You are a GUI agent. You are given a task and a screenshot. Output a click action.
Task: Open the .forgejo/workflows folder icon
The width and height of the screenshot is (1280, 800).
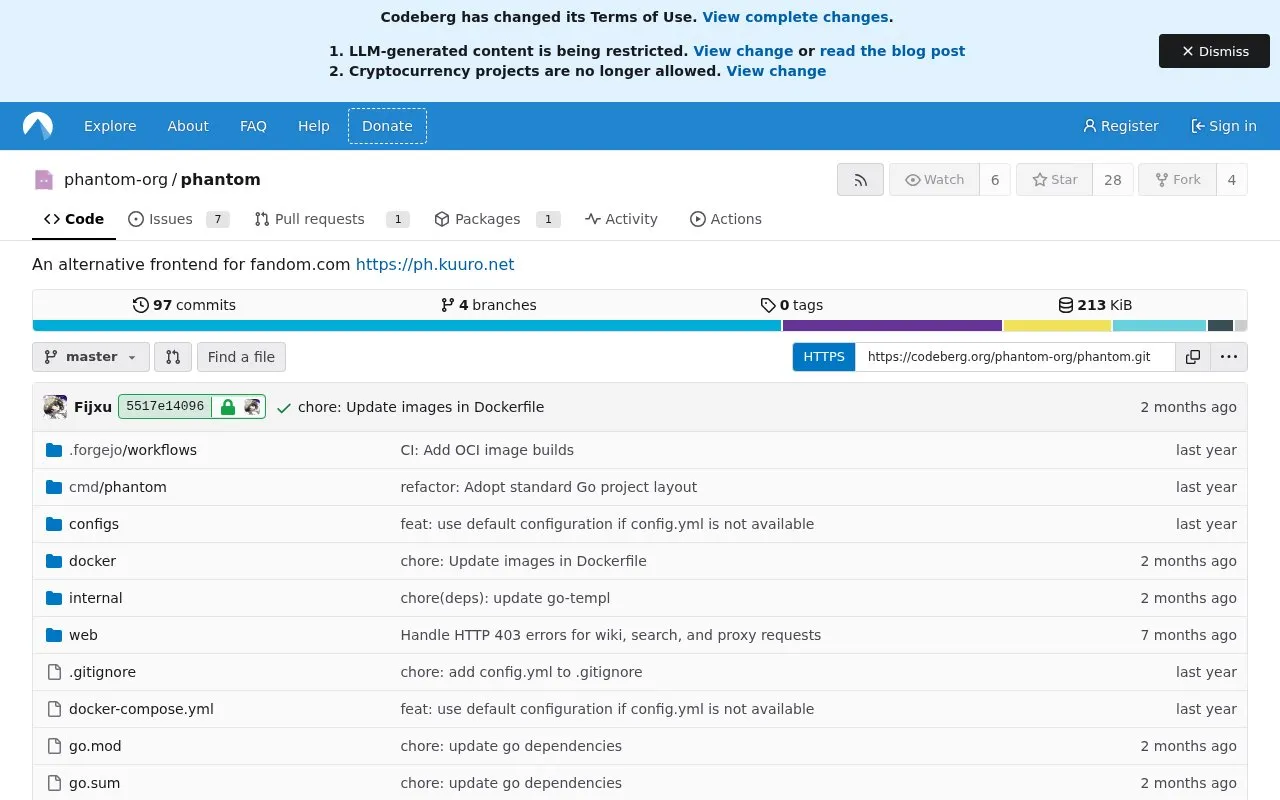(54, 450)
